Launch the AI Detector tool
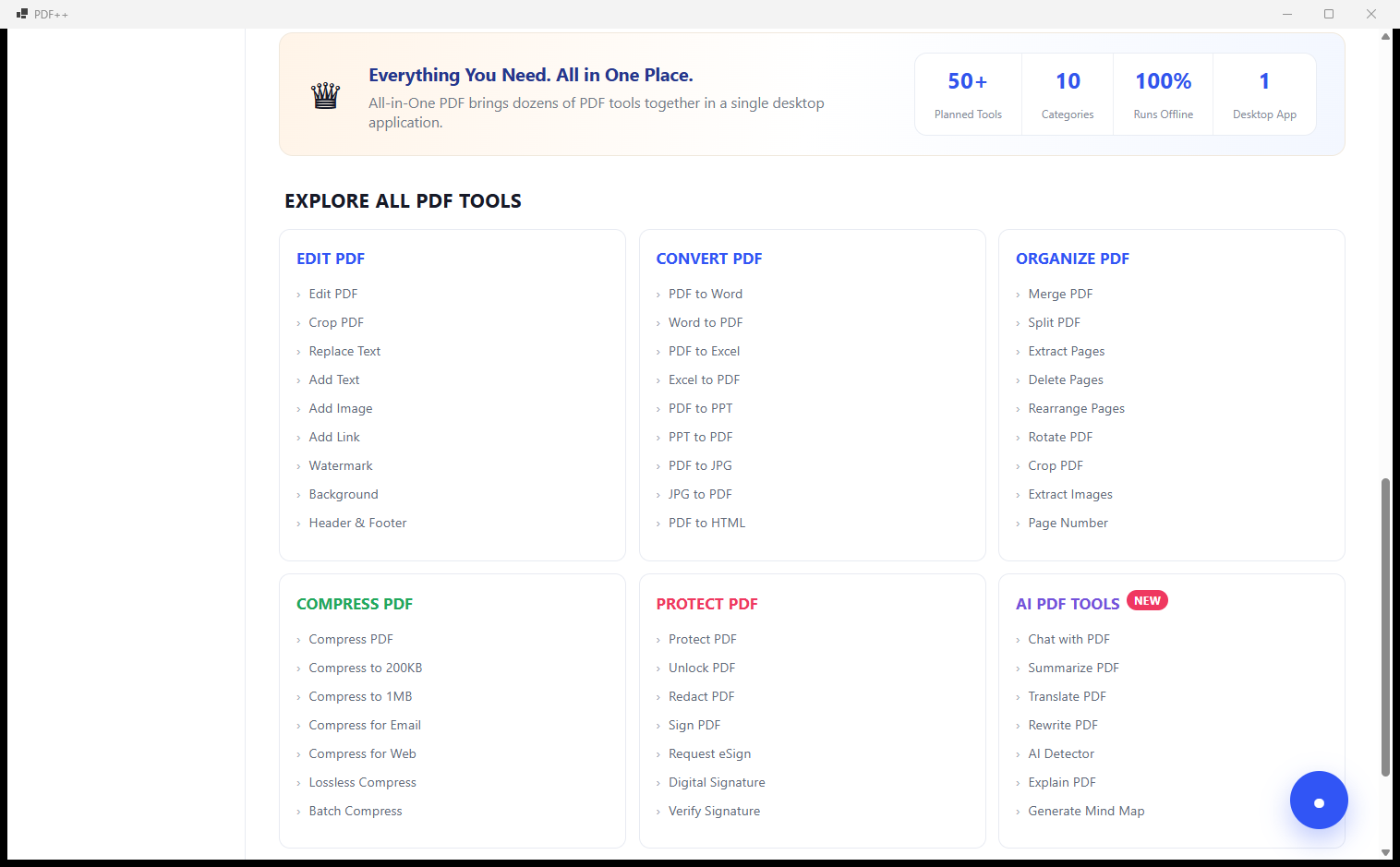 1061,753
